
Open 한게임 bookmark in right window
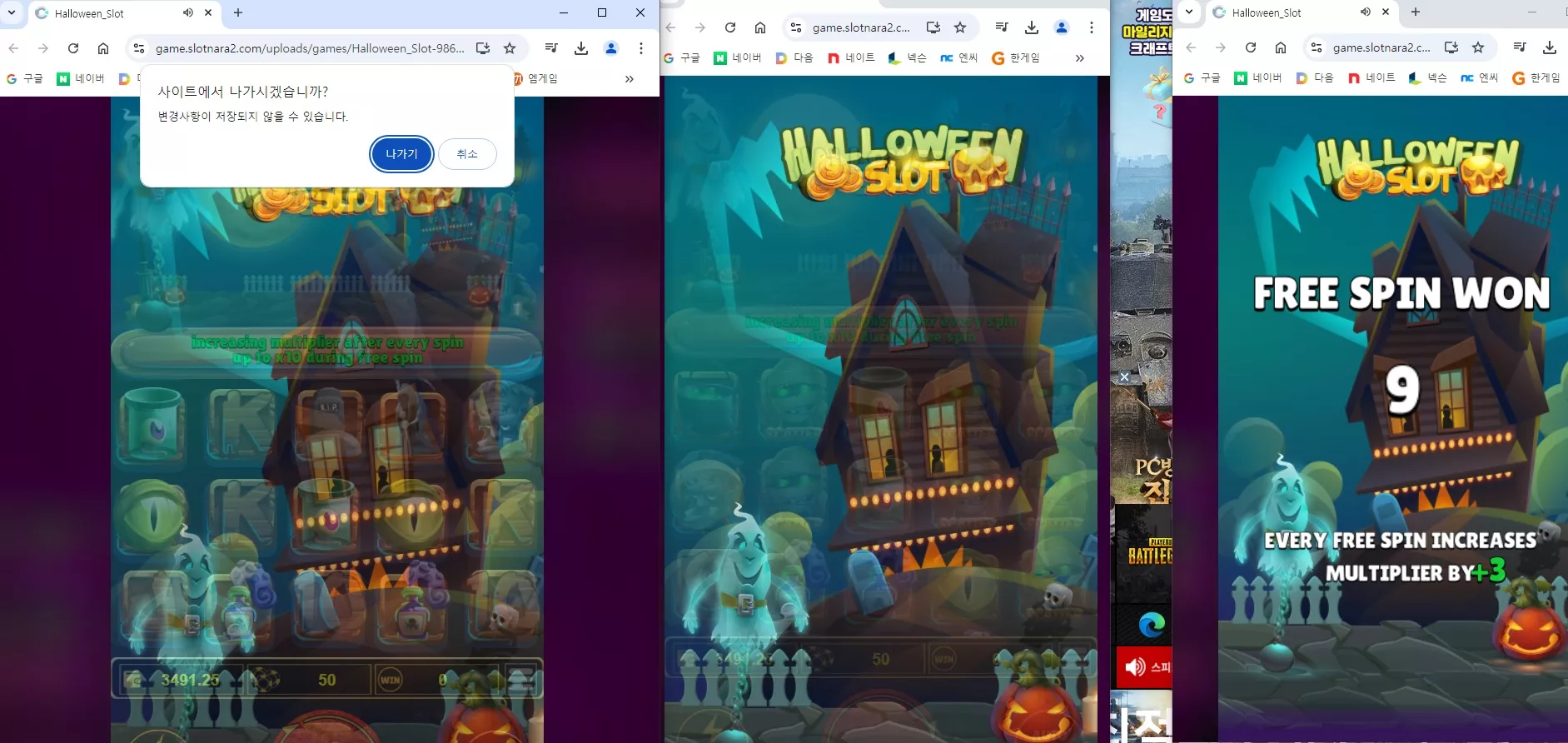(x=1536, y=78)
